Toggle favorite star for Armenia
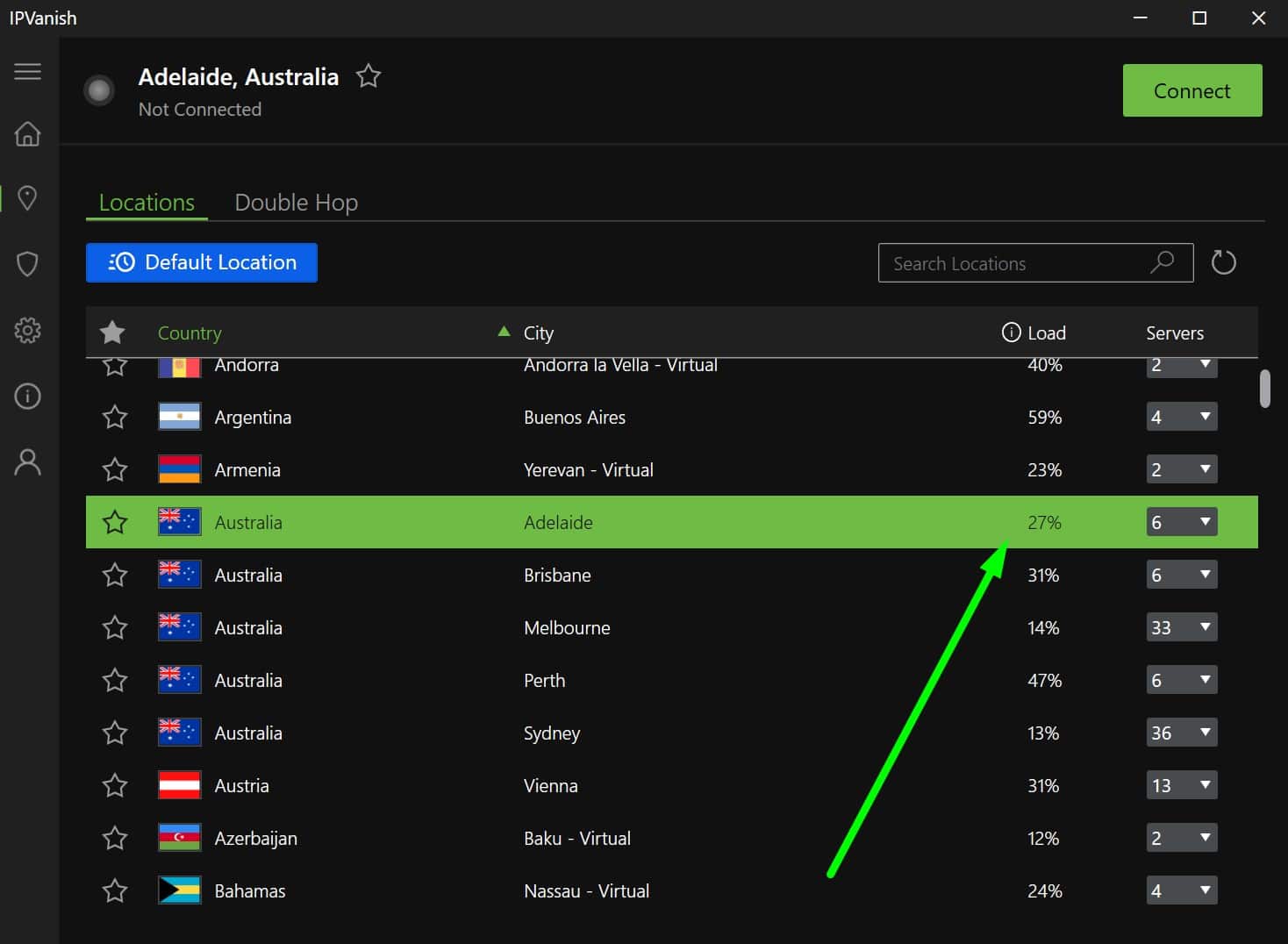Screen dimensions: 1288x944 (x=115, y=469)
